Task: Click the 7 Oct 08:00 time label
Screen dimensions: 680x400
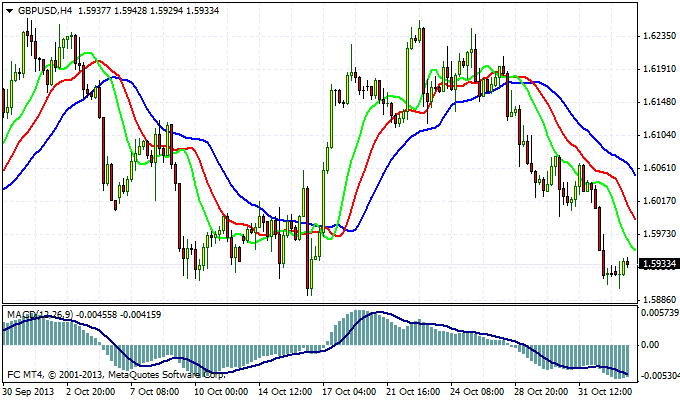Action: coord(155,392)
